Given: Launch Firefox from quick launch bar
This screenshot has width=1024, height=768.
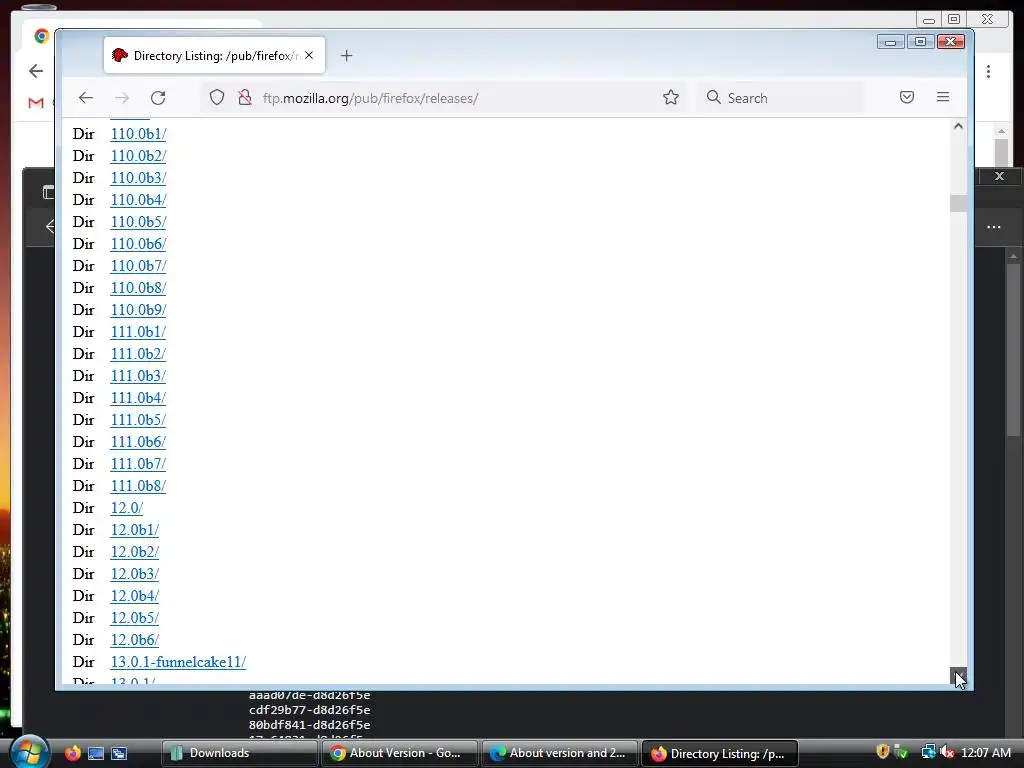Looking at the screenshot, I should tap(72, 753).
